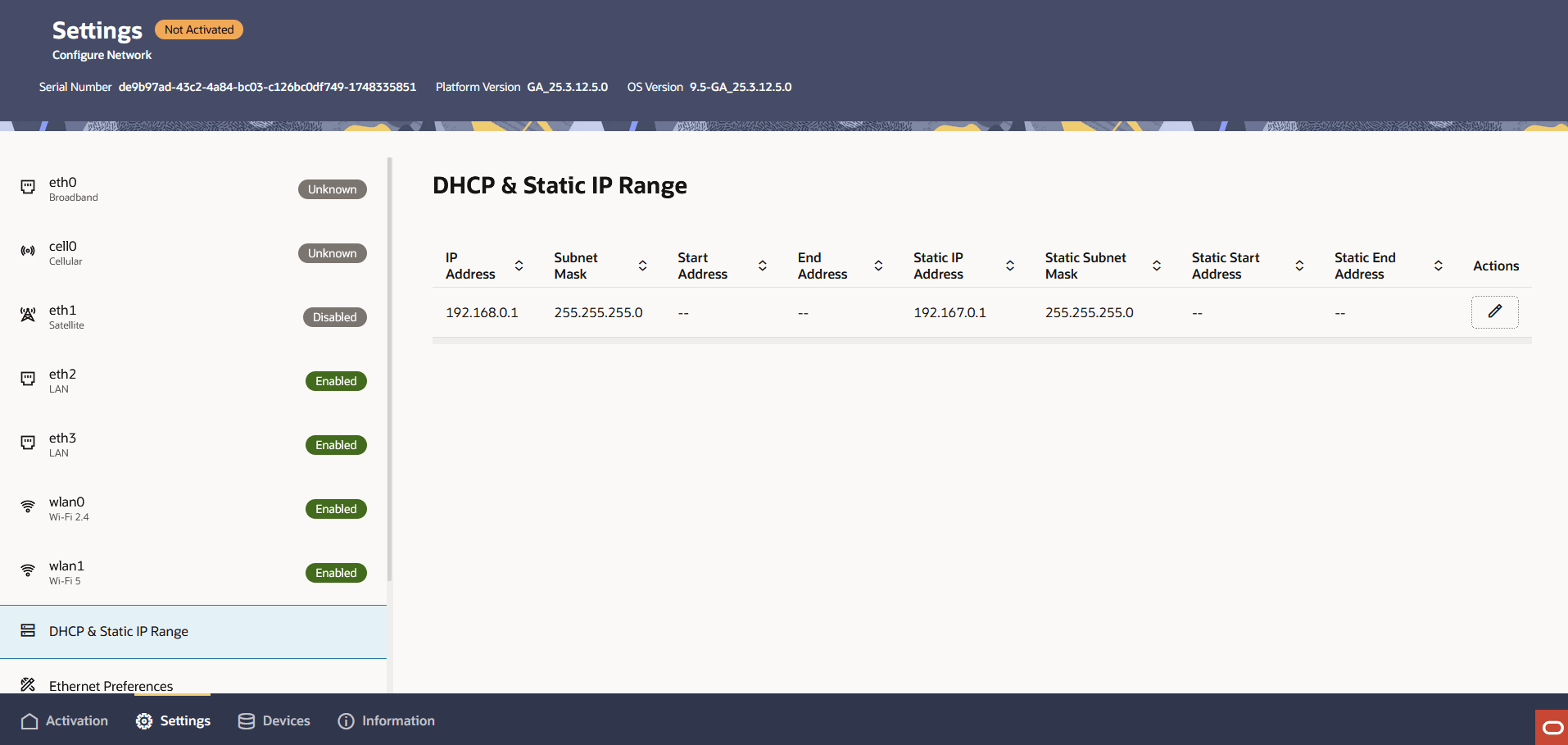Open DHCP & Static IP Range settings
The image size is (1568, 745).
coord(118,631)
